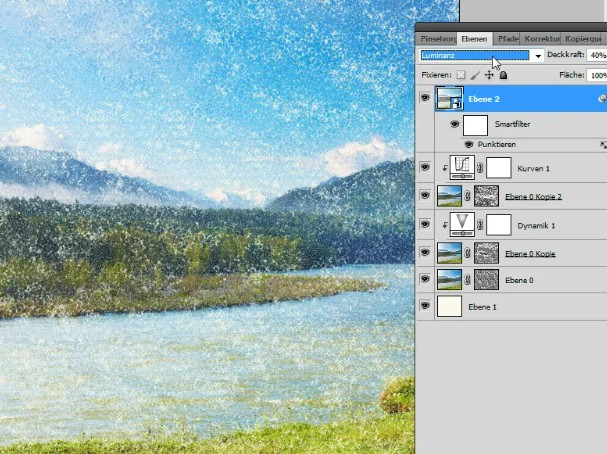
Task: Click the Ebene 1 color fill thumbnail
Action: (449, 306)
